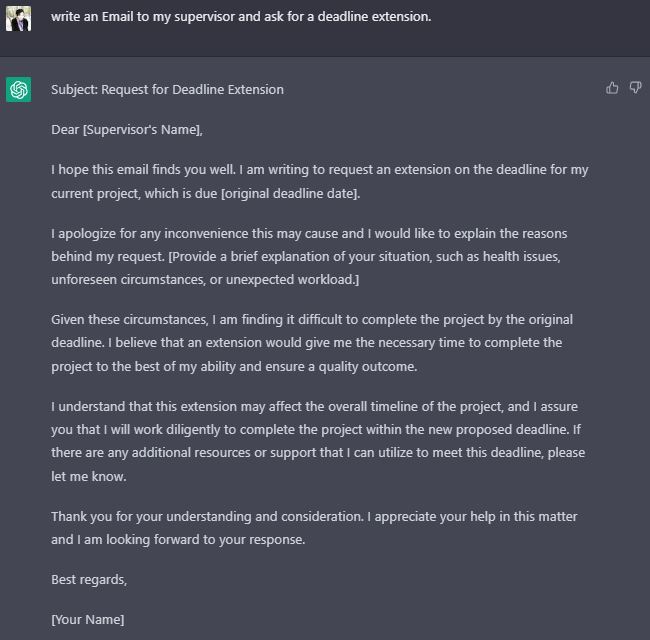This screenshot has height=640, width=650.
Task: Click the '[Your Name]' placeholder
Action: coord(87,619)
